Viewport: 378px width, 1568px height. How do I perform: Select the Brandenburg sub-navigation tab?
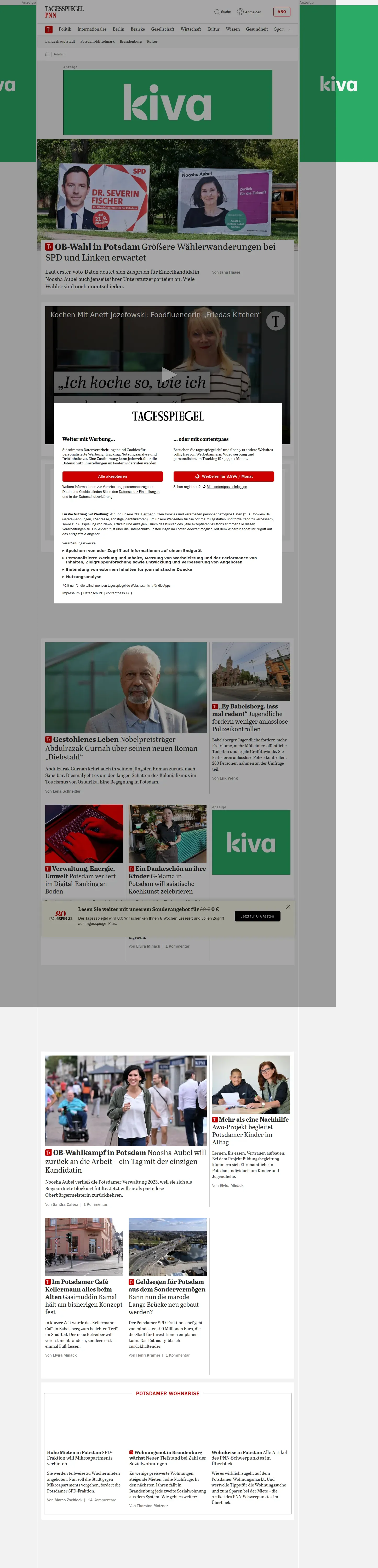[x=131, y=41]
